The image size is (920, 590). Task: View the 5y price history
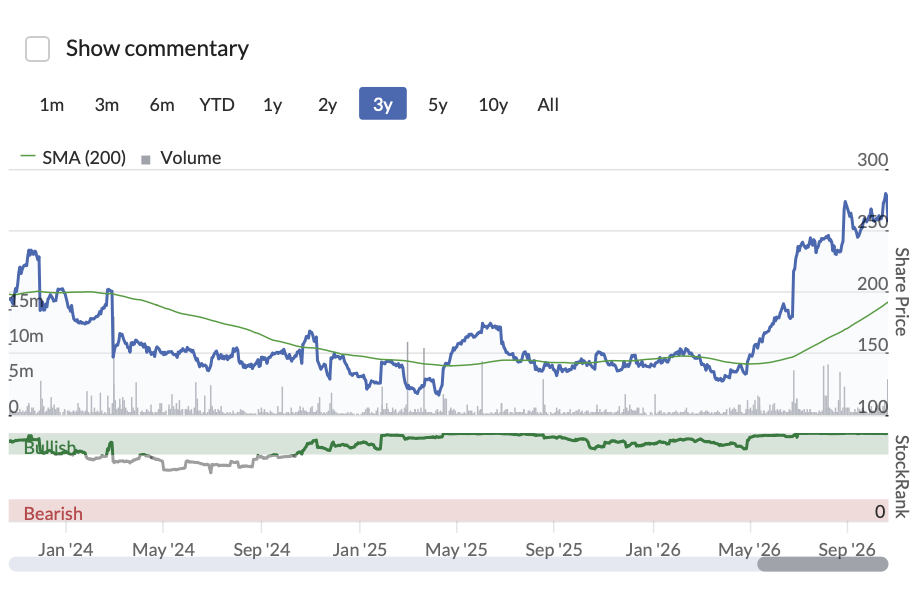(438, 104)
